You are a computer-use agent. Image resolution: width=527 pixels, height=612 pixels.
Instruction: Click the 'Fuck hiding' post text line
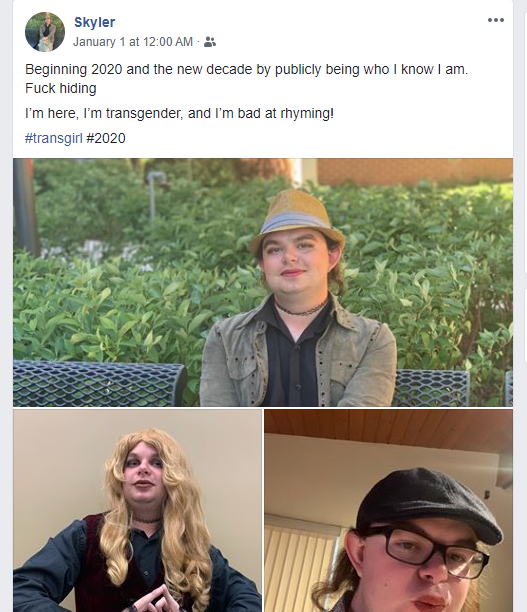[61, 88]
